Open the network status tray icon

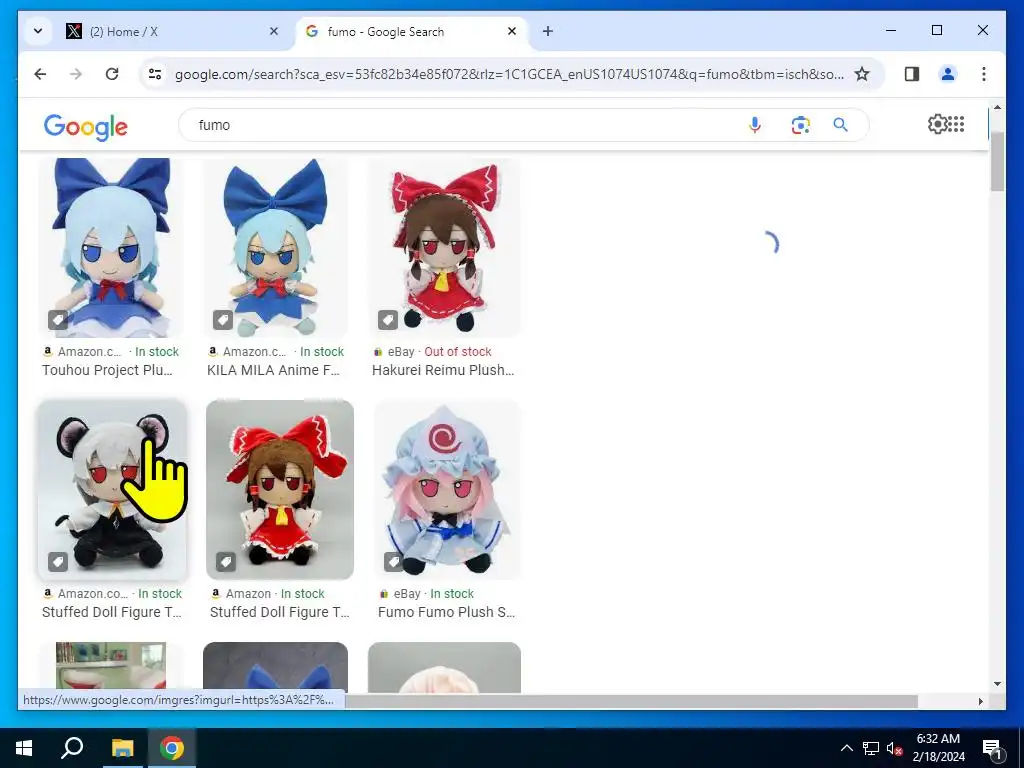pos(871,748)
